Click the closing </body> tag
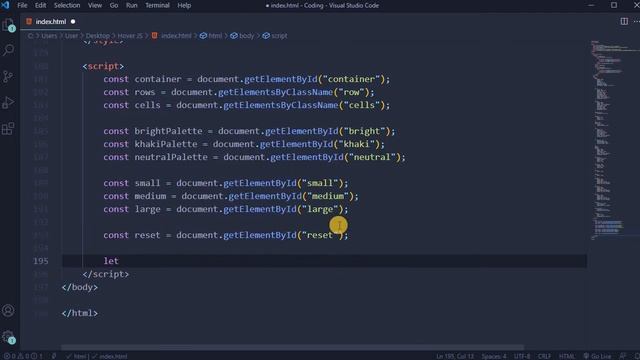 tap(80, 287)
